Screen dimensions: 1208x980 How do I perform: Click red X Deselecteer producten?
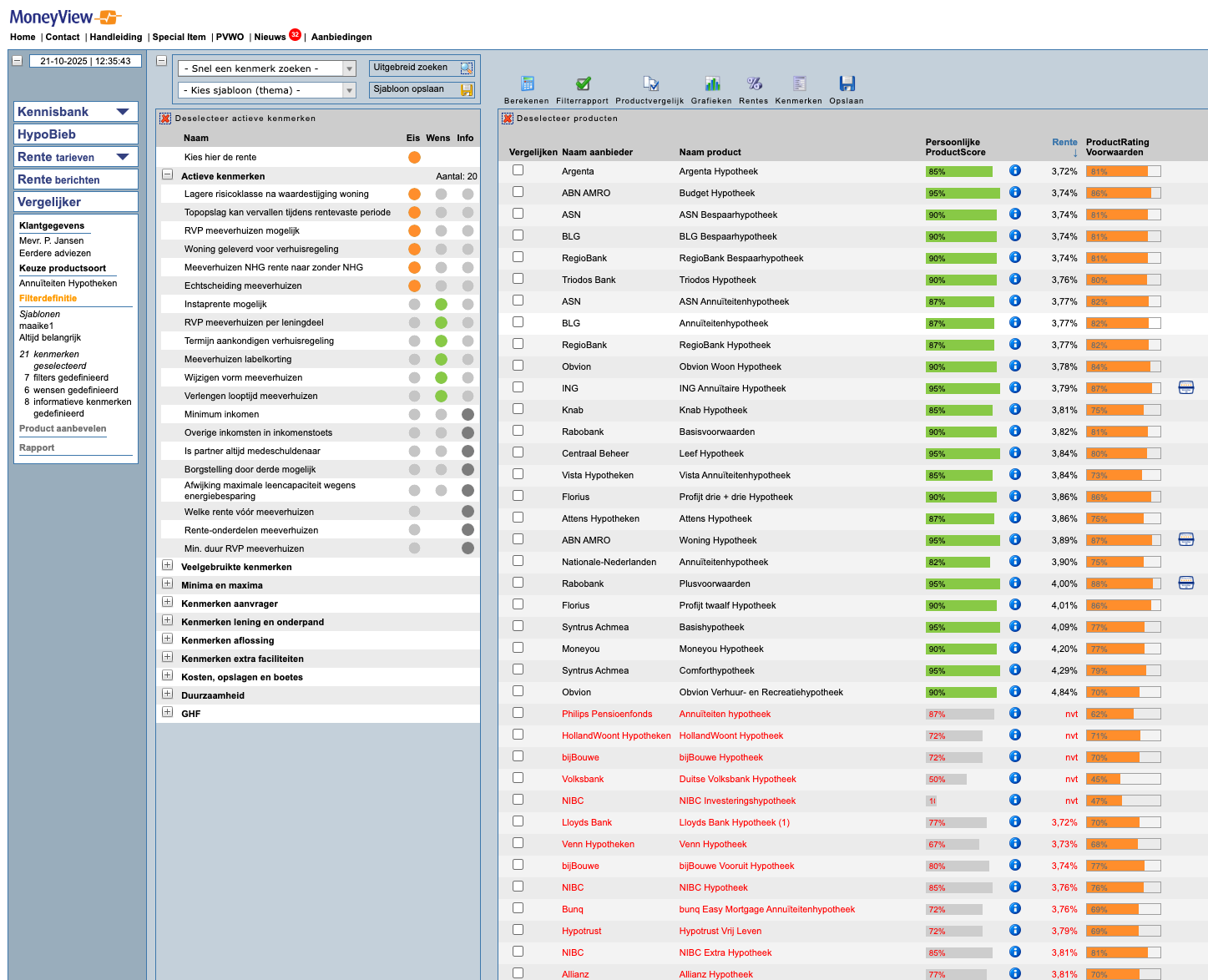508,119
